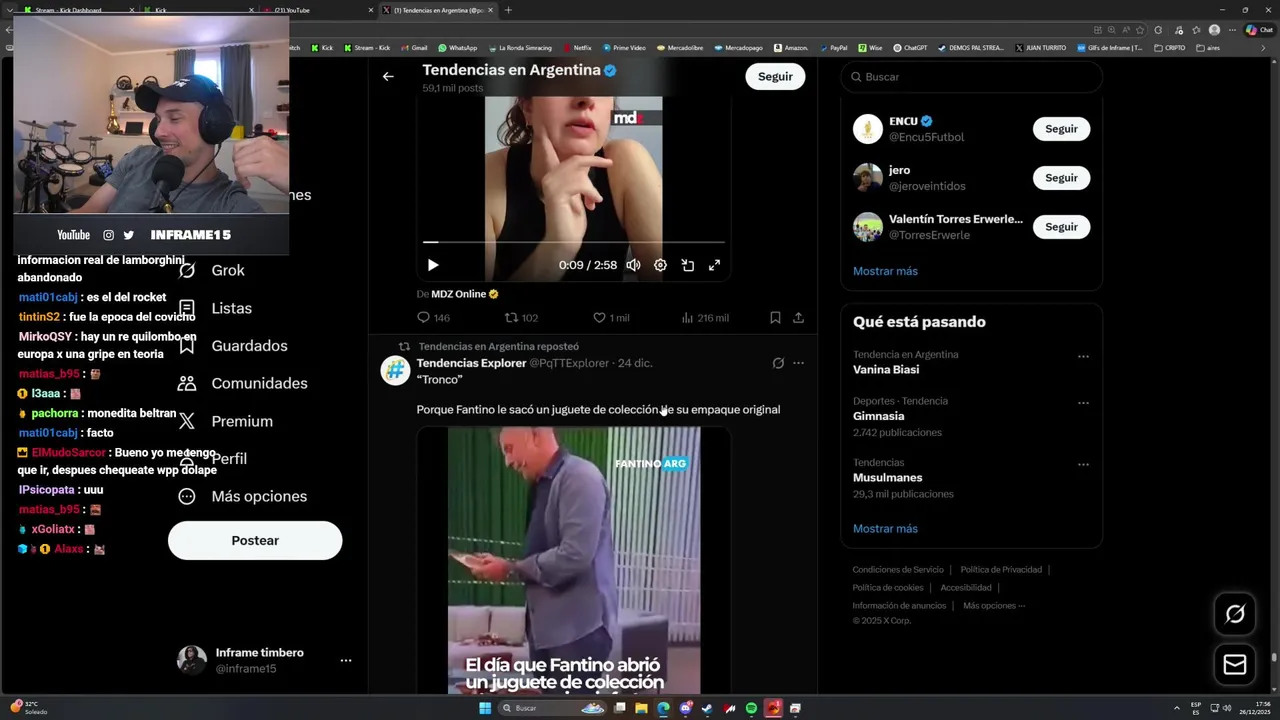Viewport: 1280px width, 720px height.
Task: Click the X search field
Action: [971, 77]
